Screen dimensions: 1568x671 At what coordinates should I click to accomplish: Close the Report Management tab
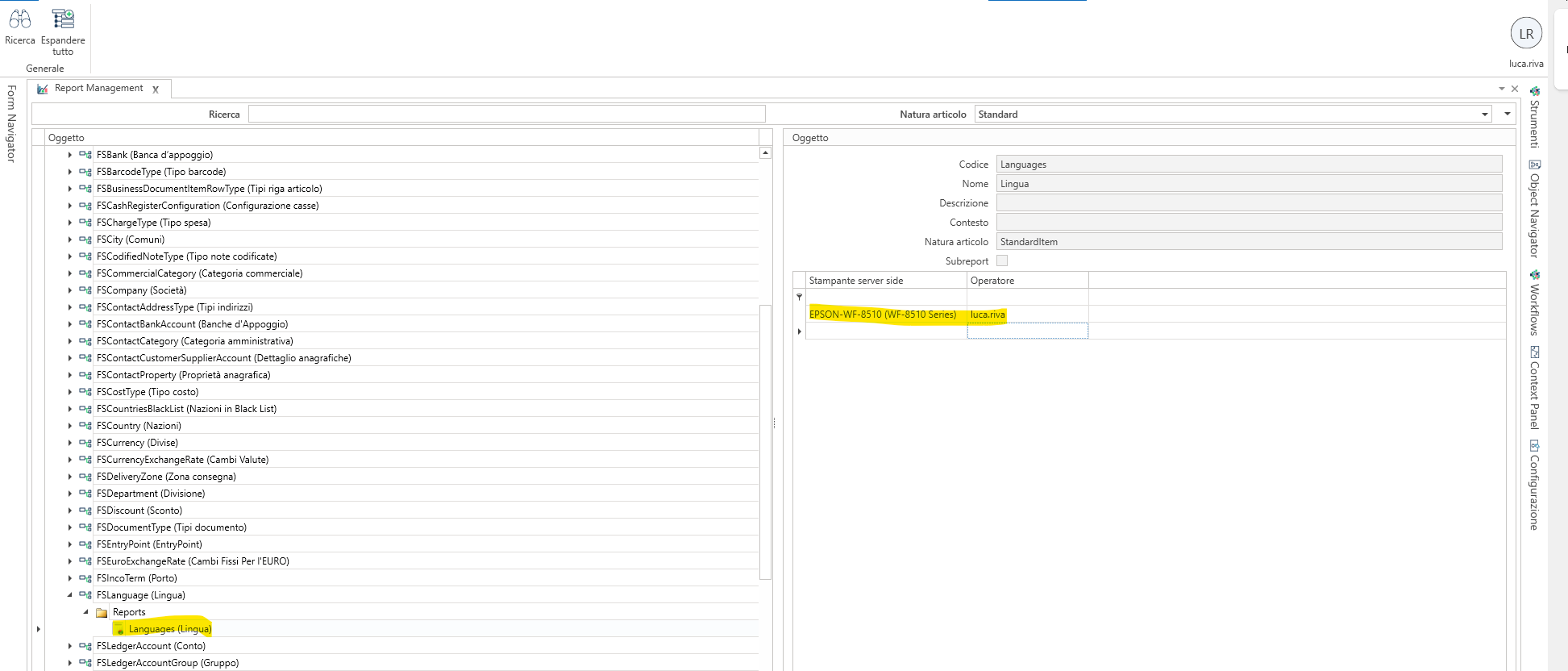tap(156, 90)
